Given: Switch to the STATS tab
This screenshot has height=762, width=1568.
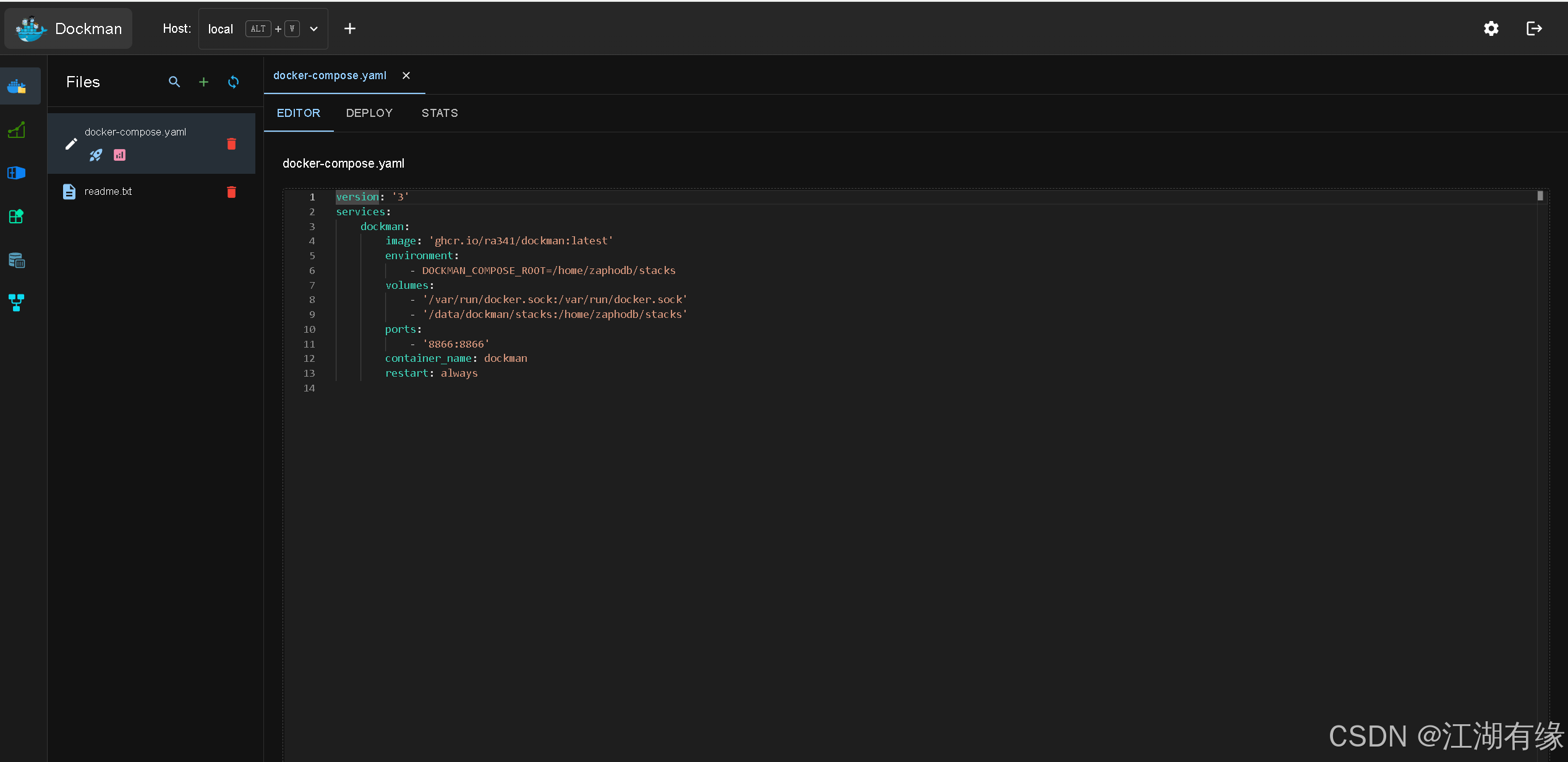Looking at the screenshot, I should pyautogui.click(x=440, y=113).
